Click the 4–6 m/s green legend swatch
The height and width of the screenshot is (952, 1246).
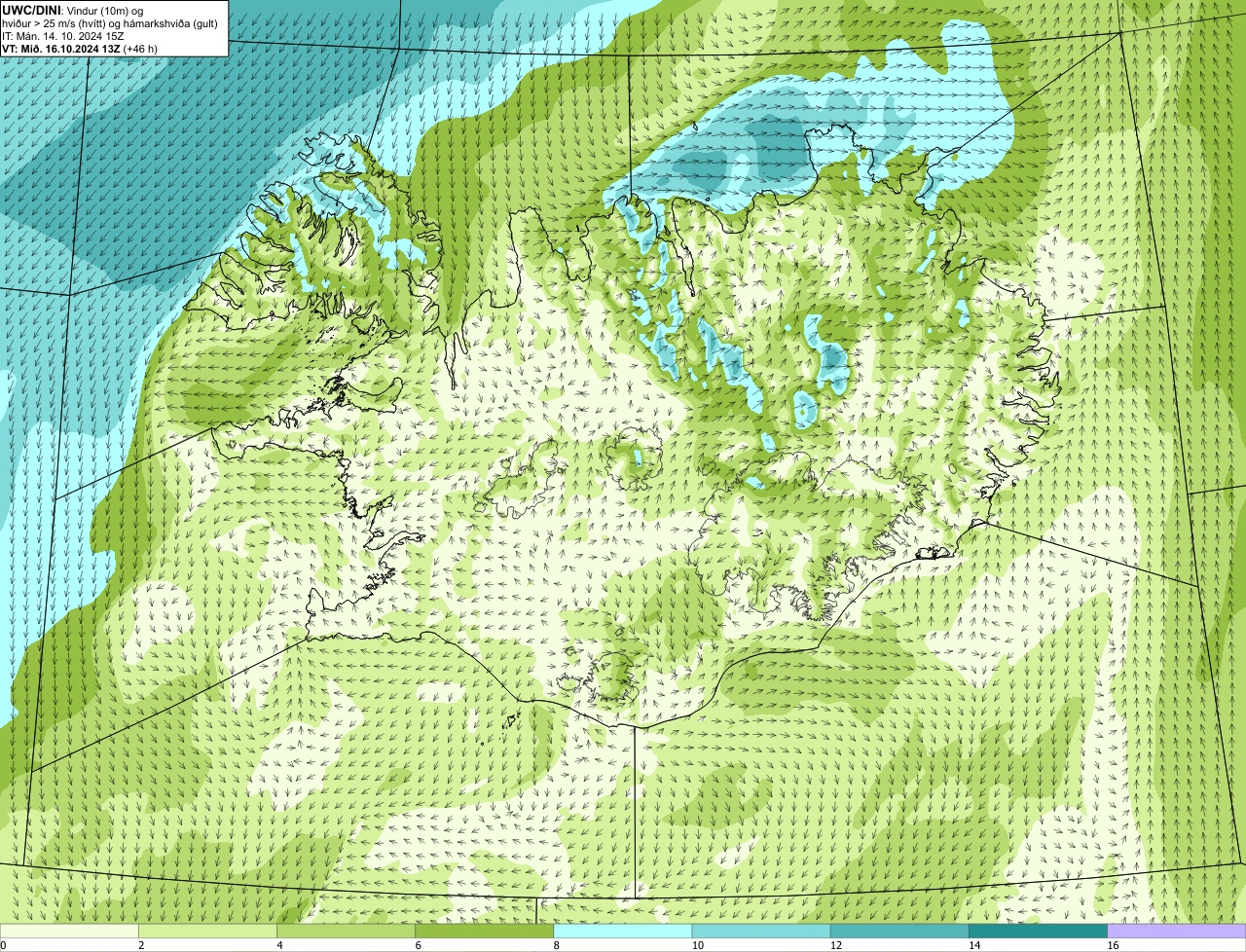[x=347, y=931]
